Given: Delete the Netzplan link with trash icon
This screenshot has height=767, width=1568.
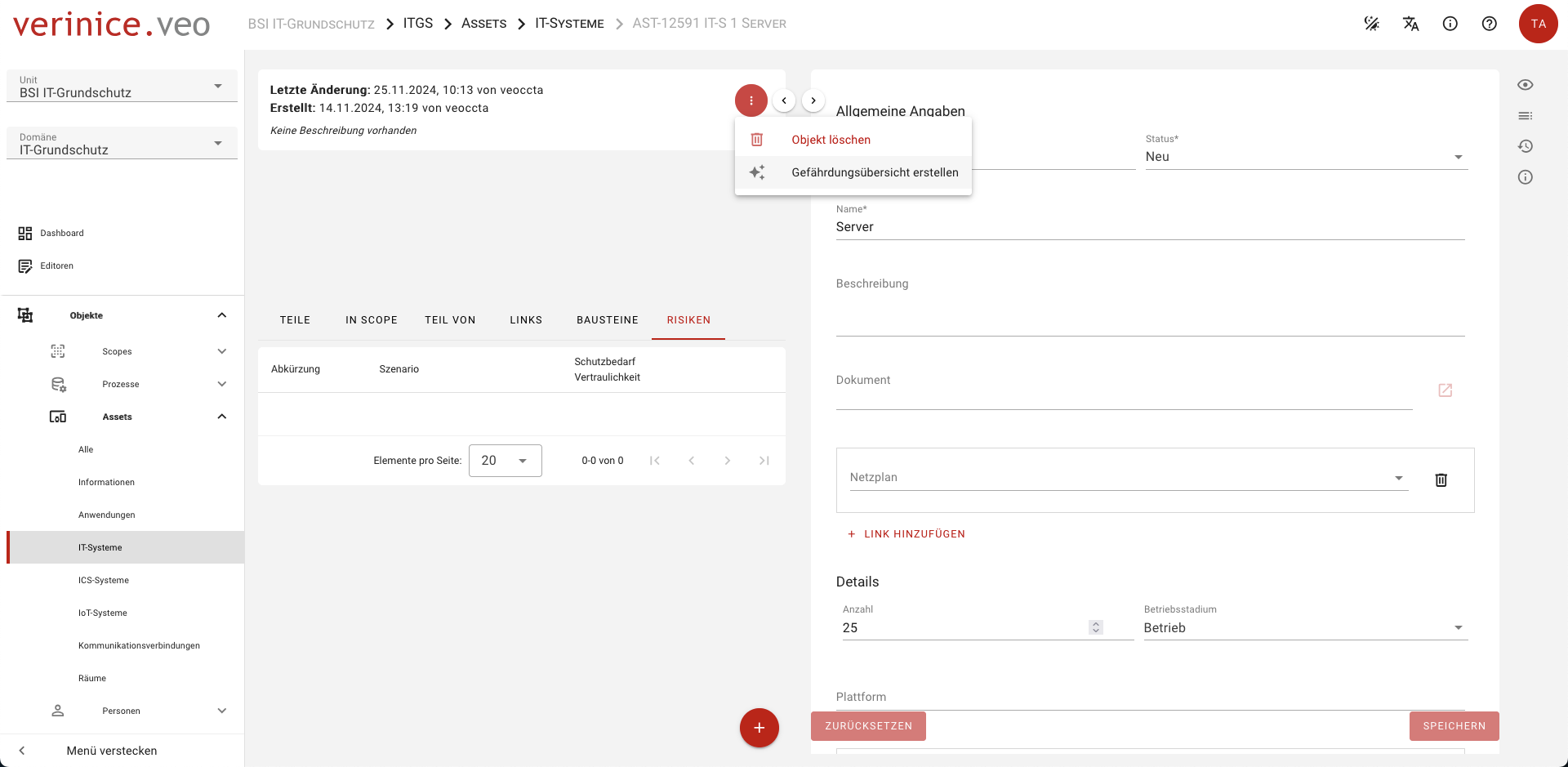Looking at the screenshot, I should click(x=1441, y=480).
